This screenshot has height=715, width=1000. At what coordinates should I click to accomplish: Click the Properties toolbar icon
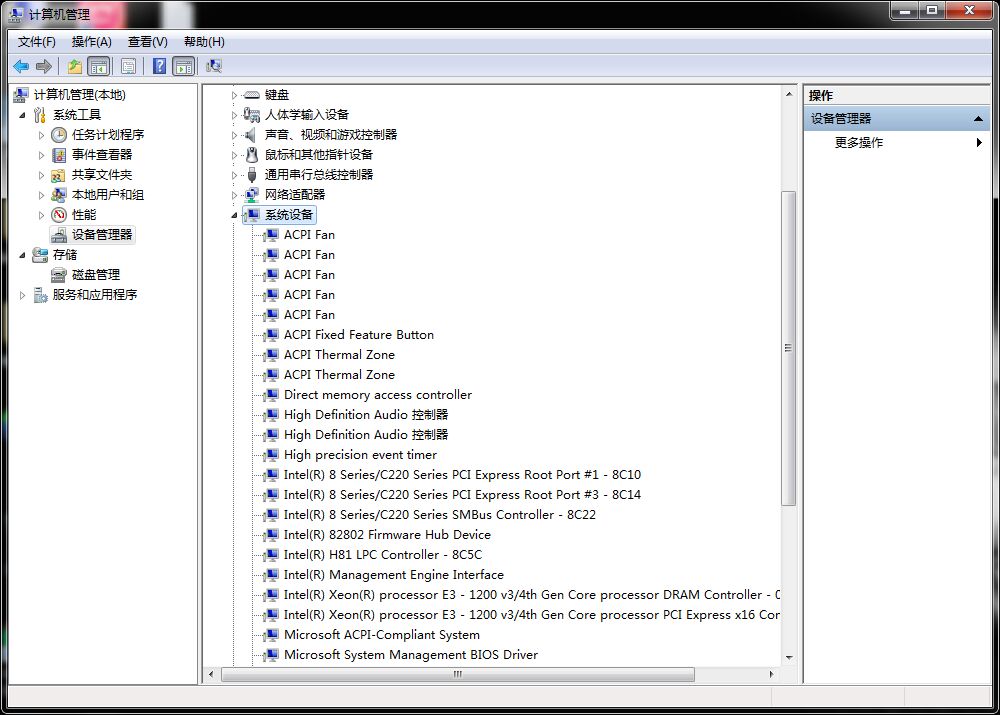(128, 66)
